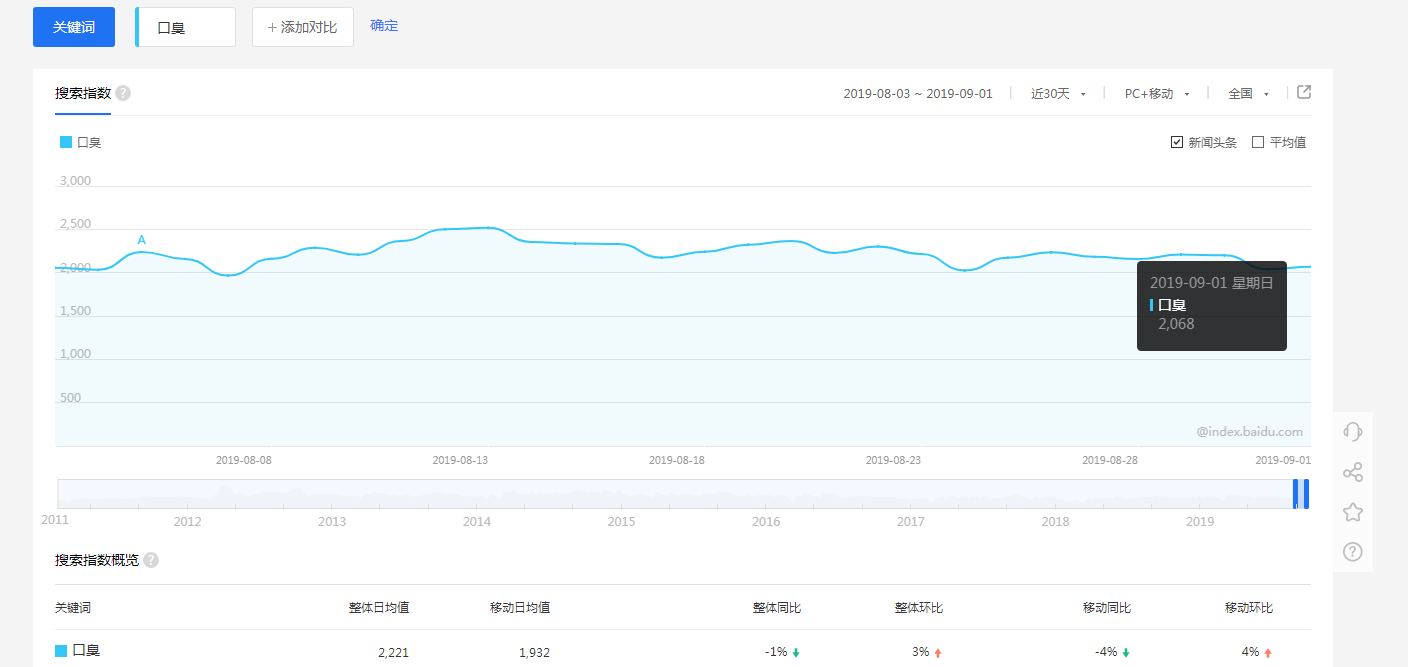Click the star favorite icon
The width and height of the screenshot is (1408, 667).
pos(1352,512)
